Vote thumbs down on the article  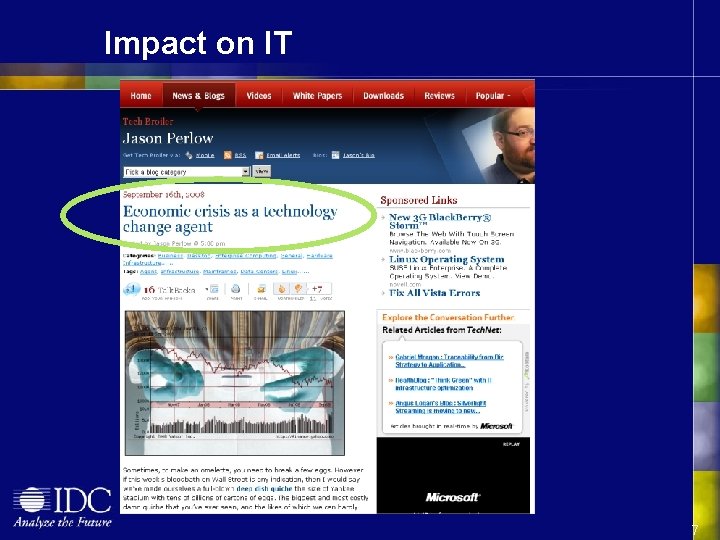click(x=298, y=289)
